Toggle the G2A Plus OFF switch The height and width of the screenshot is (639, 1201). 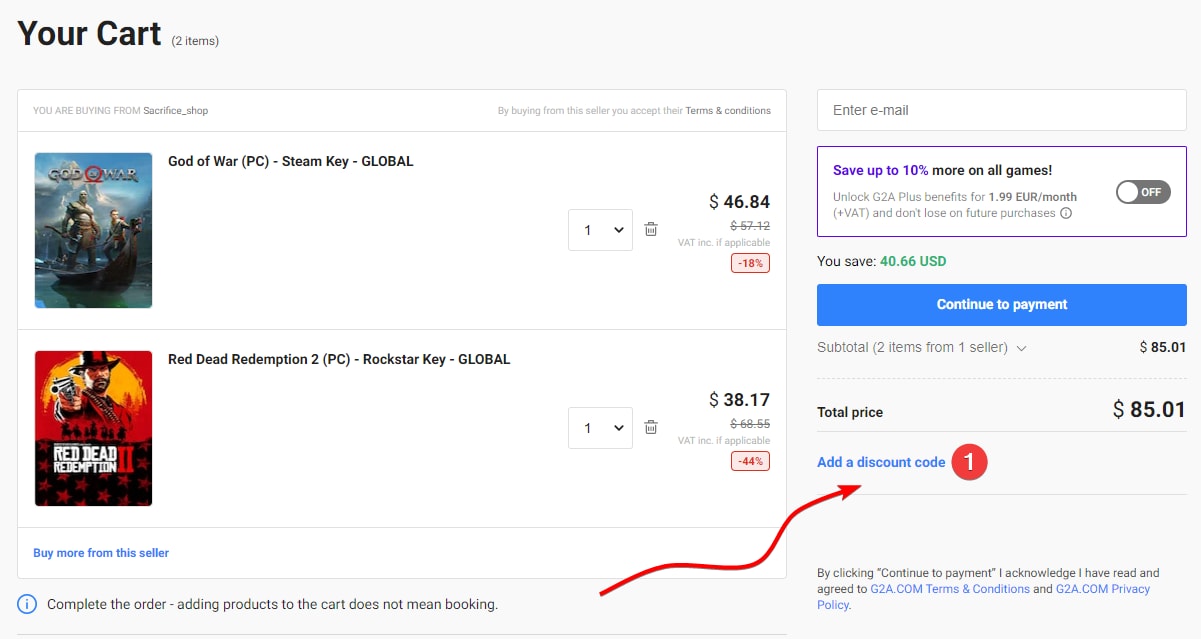(x=1143, y=192)
